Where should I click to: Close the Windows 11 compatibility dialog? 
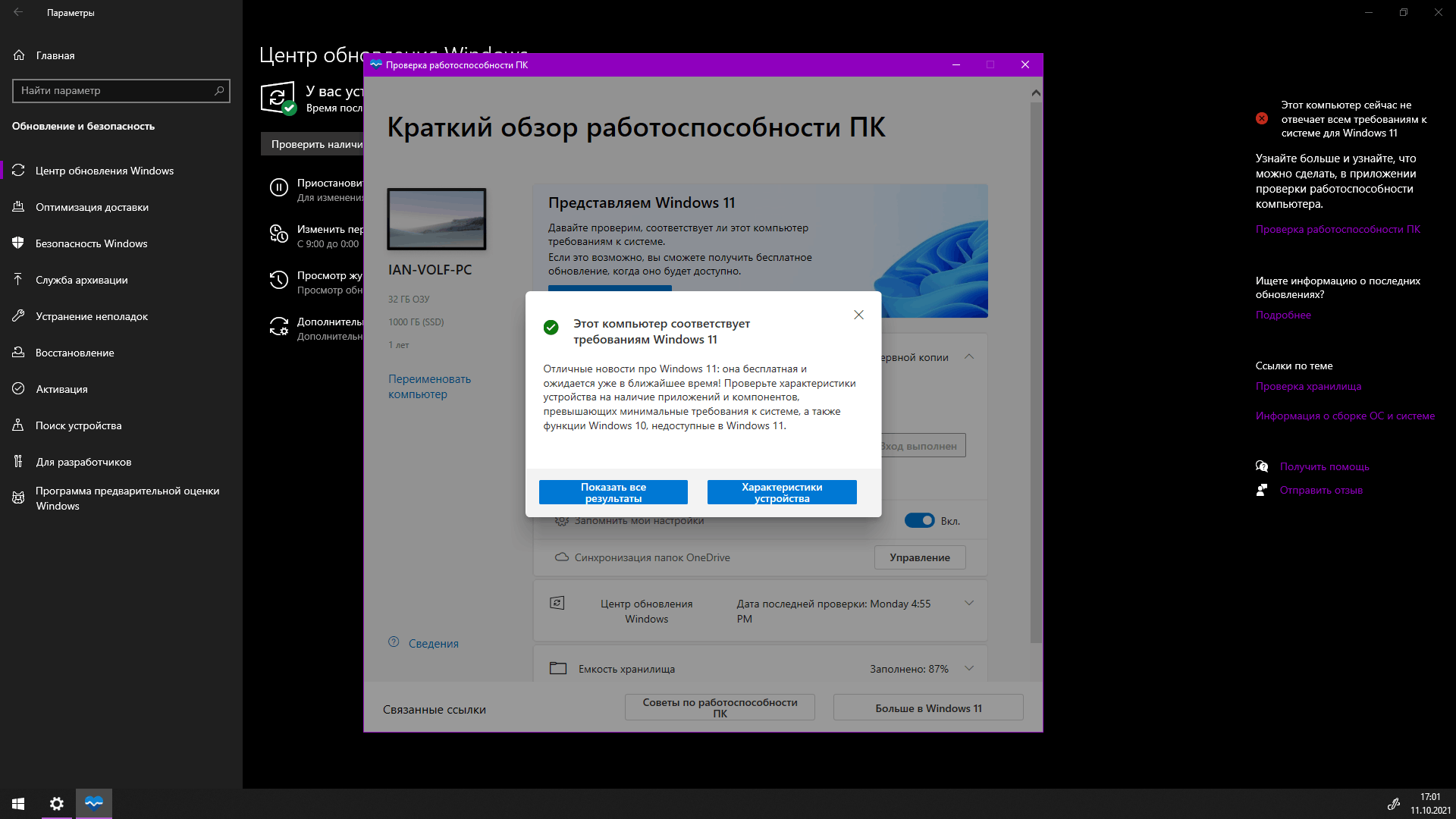pyautogui.click(x=858, y=315)
